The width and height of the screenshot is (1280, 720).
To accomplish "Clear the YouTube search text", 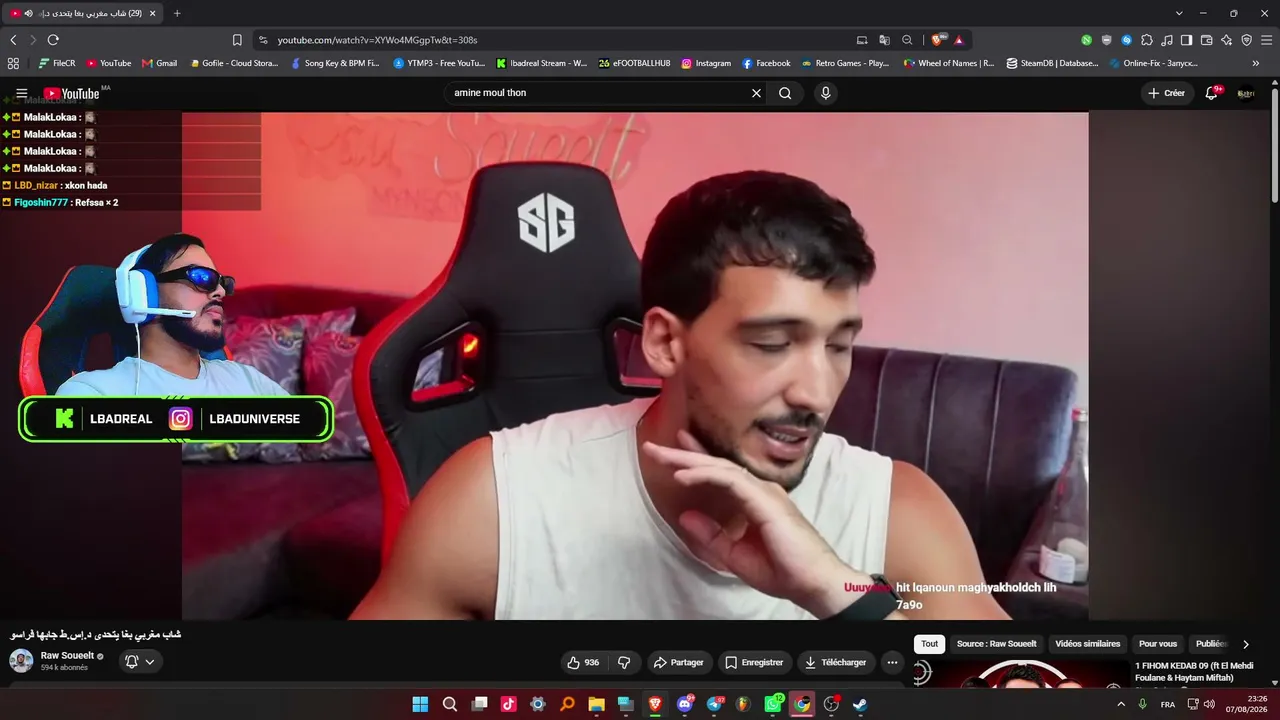I will tap(756, 93).
